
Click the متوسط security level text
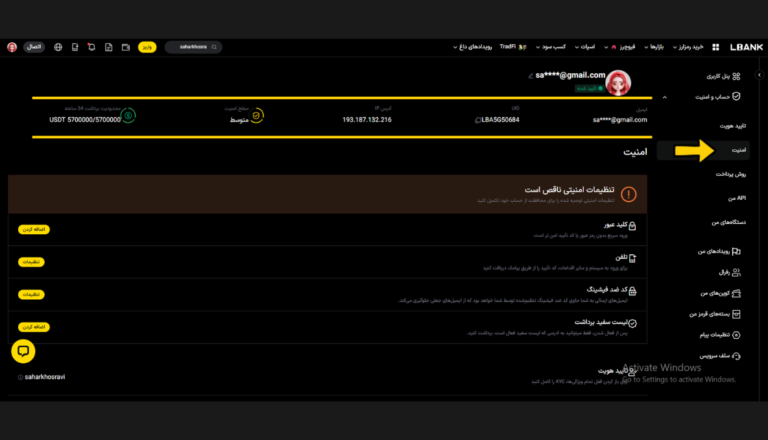[239, 121]
